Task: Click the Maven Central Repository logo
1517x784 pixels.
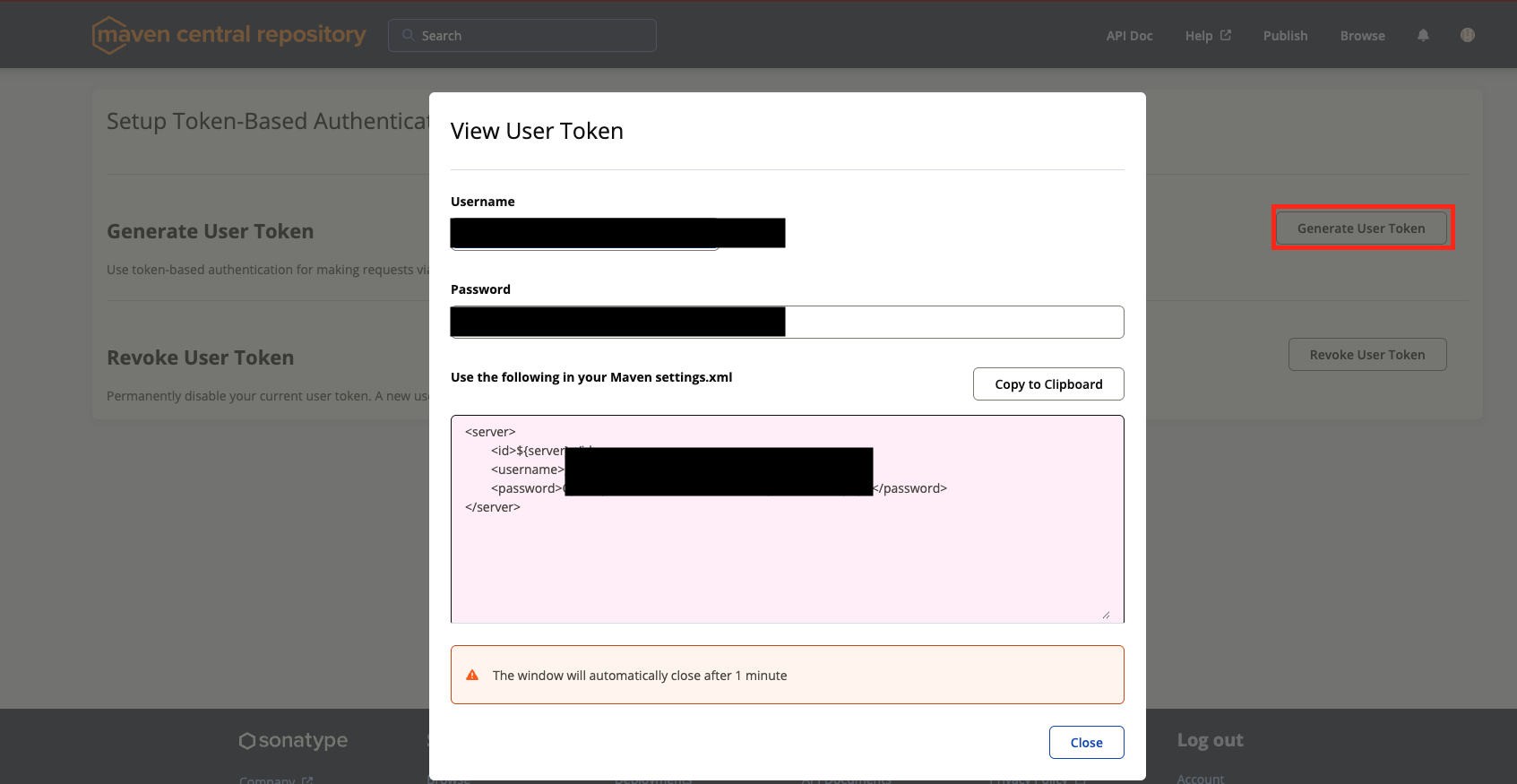Action: tap(229, 35)
